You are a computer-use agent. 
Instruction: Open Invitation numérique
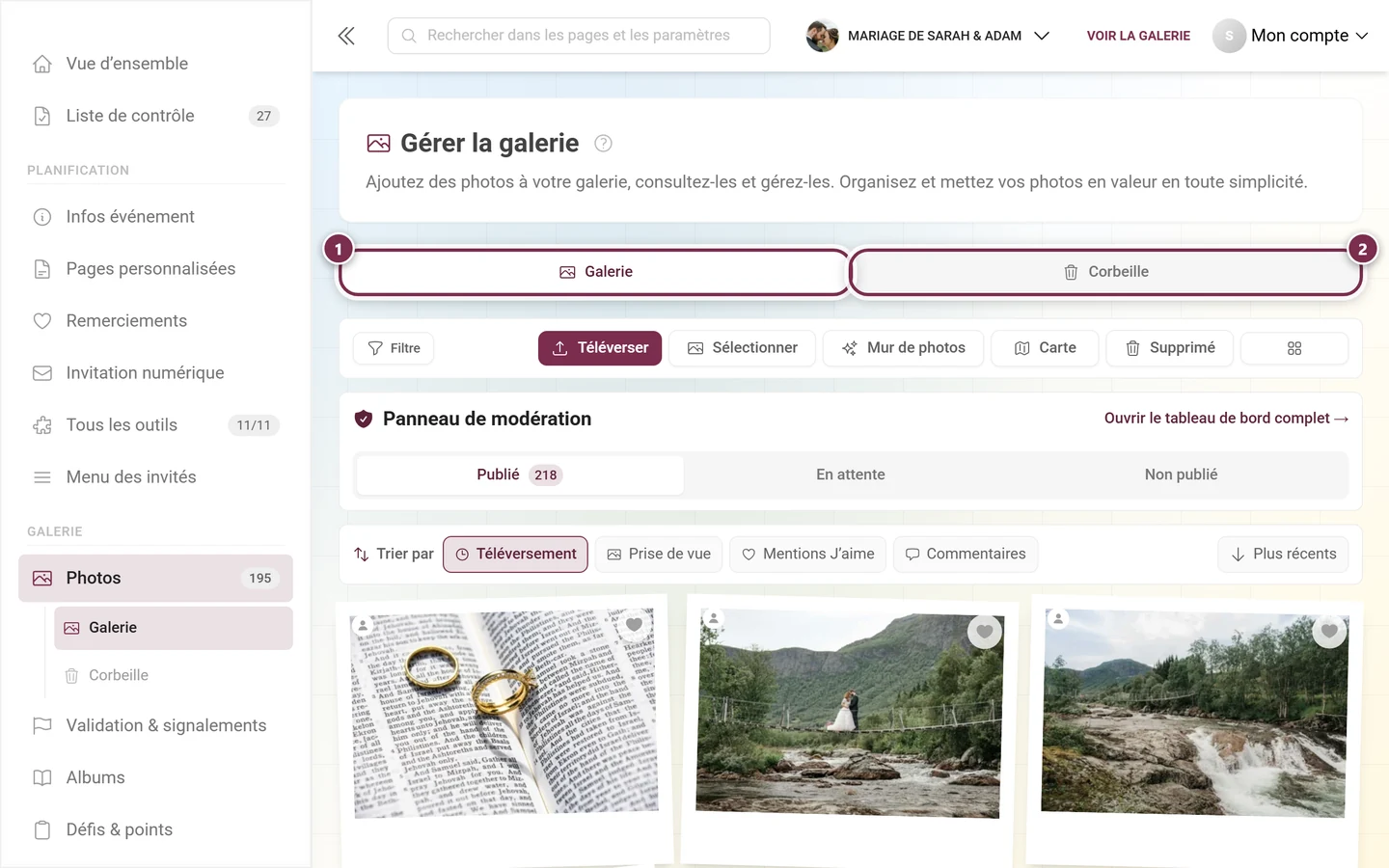coord(155,373)
